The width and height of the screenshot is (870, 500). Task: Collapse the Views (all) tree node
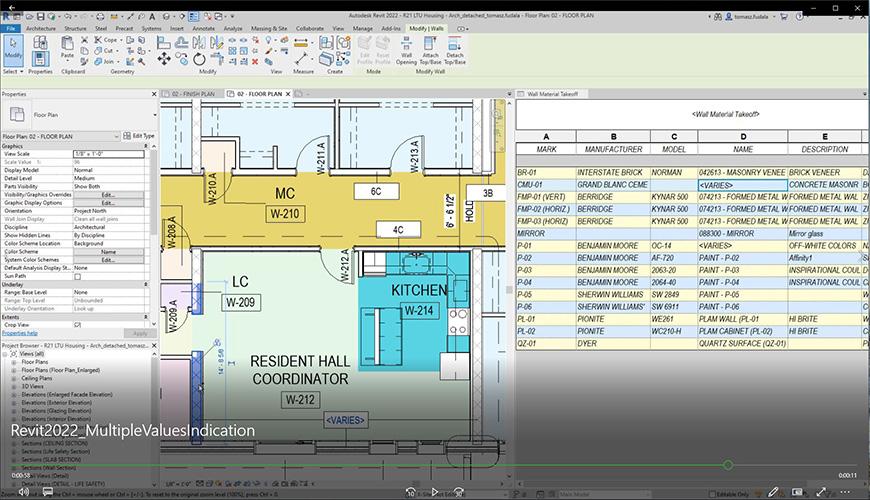pos(5,354)
